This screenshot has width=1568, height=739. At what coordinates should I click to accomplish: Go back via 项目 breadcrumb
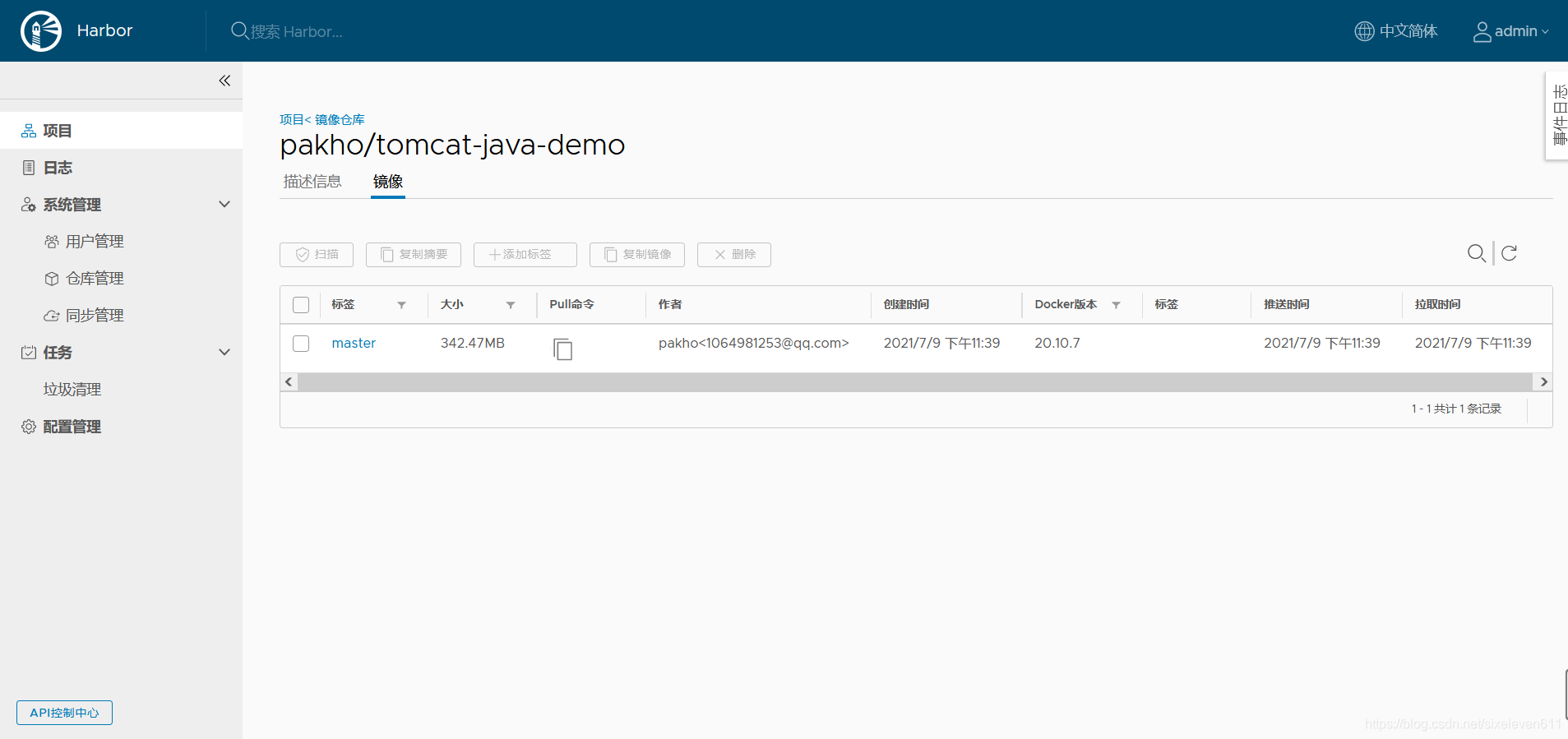click(292, 120)
